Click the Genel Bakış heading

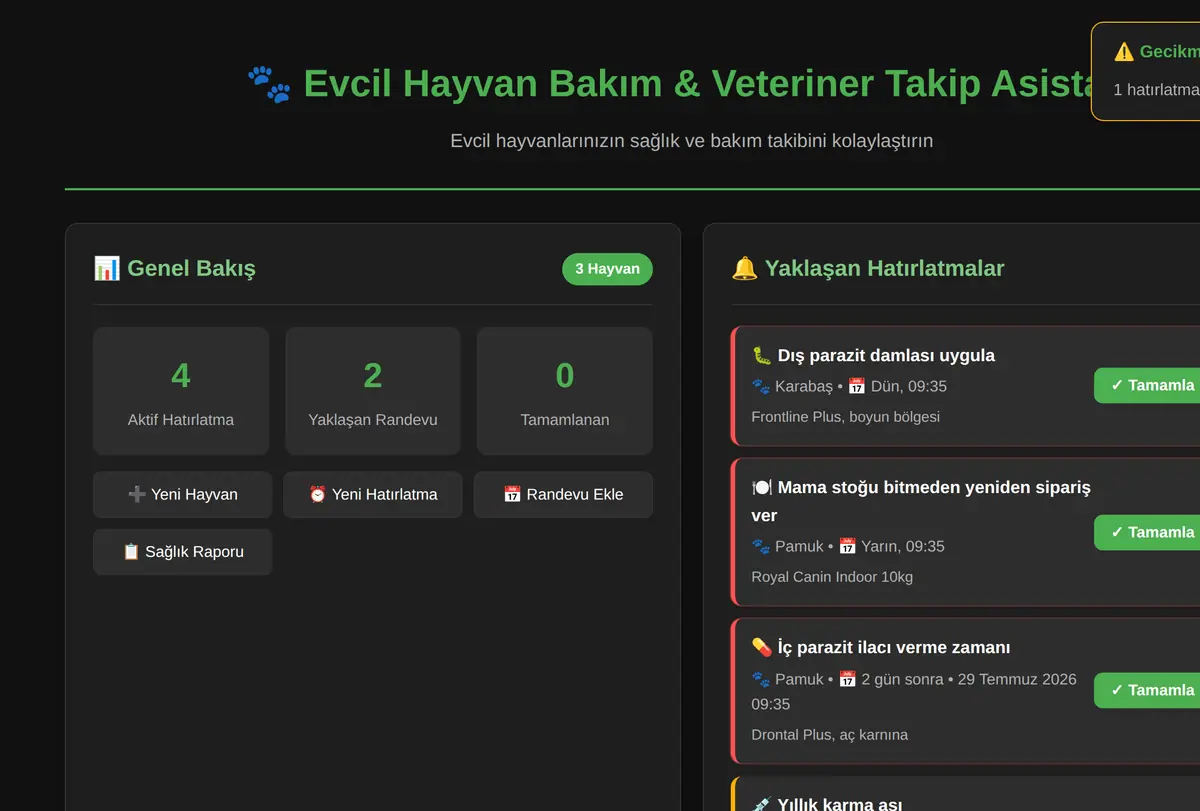(x=191, y=268)
